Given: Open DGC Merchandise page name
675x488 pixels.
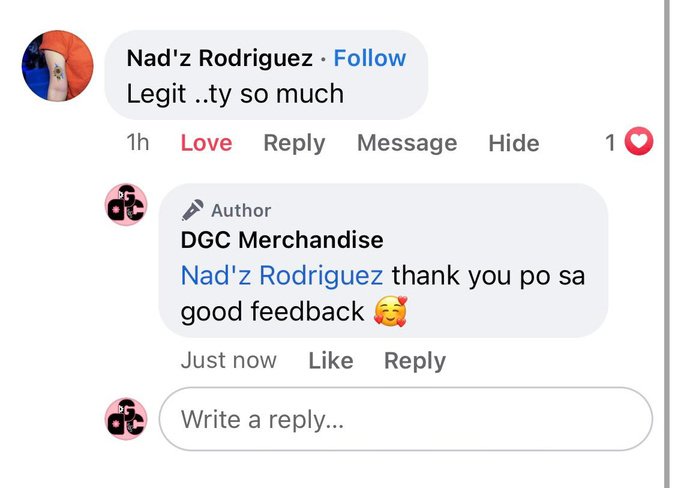Looking at the screenshot, I should pos(282,240).
